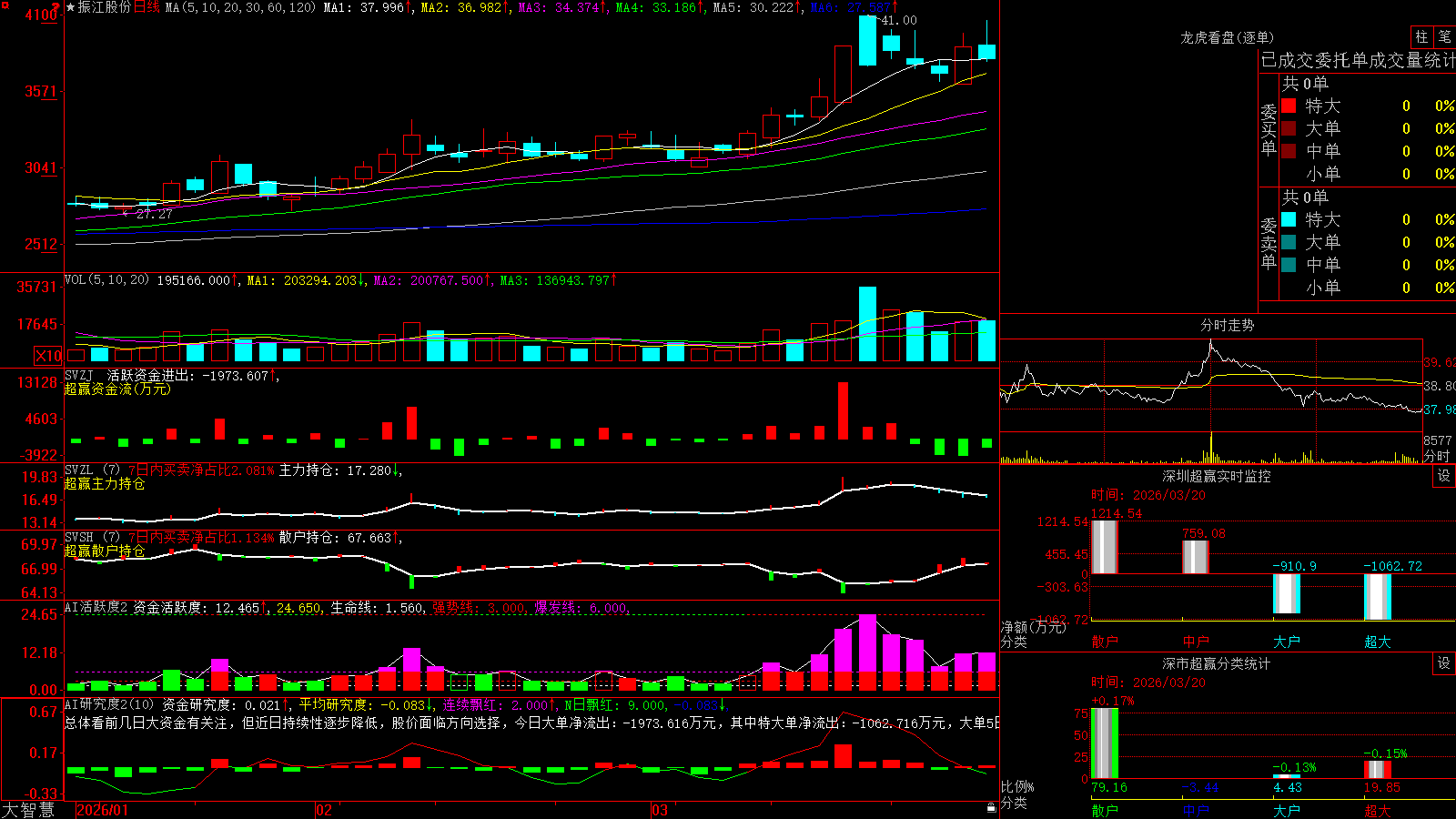
Task: Click the 分时走势 panel title
Action: [x=1228, y=325]
